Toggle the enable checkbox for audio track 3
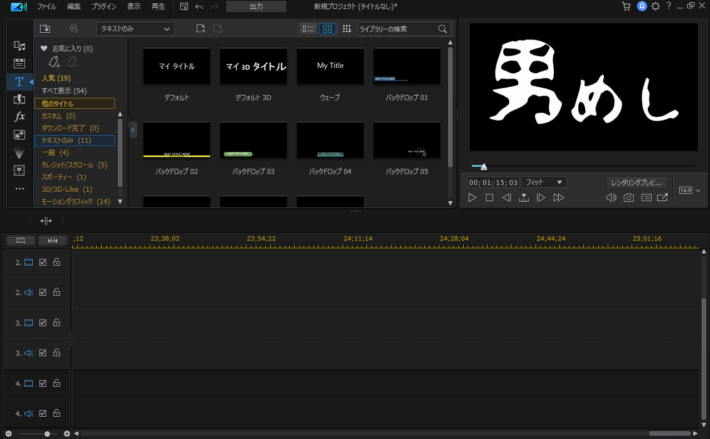The image size is (710, 439). [x=43, y=353]
